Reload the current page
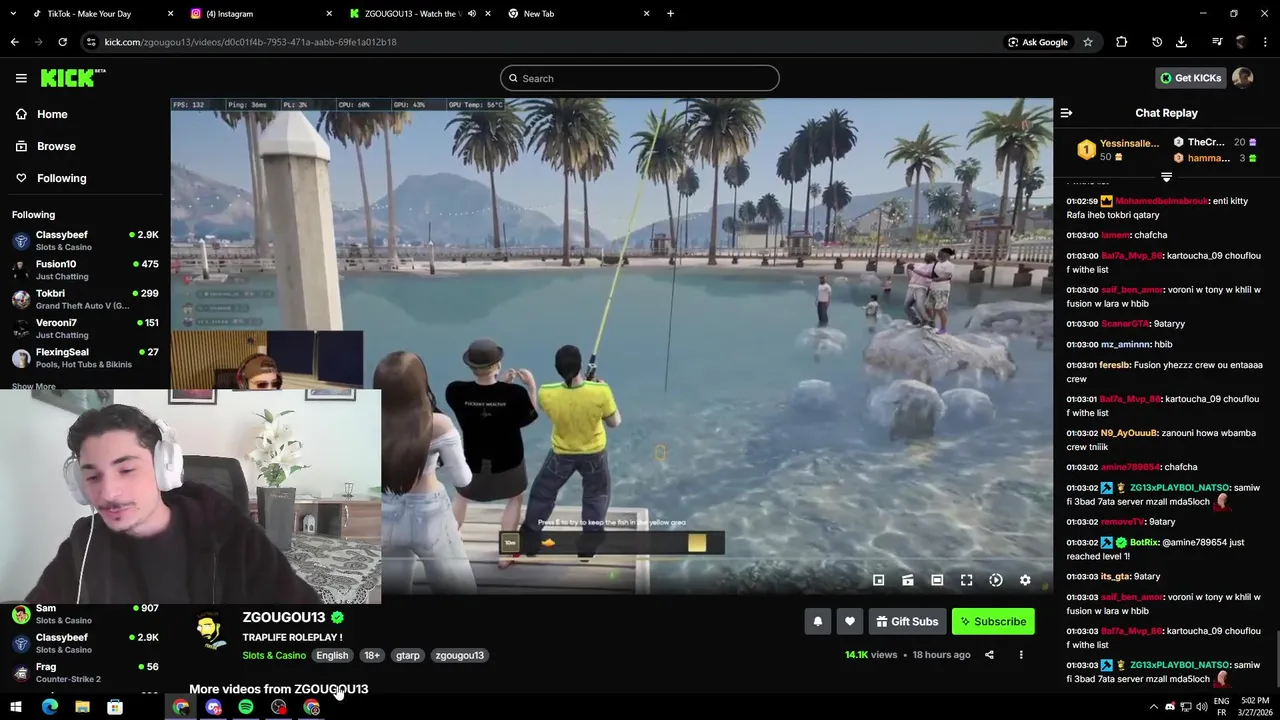Image resolution: width=1280 pixels, height=720 pixels. (62, 42)
